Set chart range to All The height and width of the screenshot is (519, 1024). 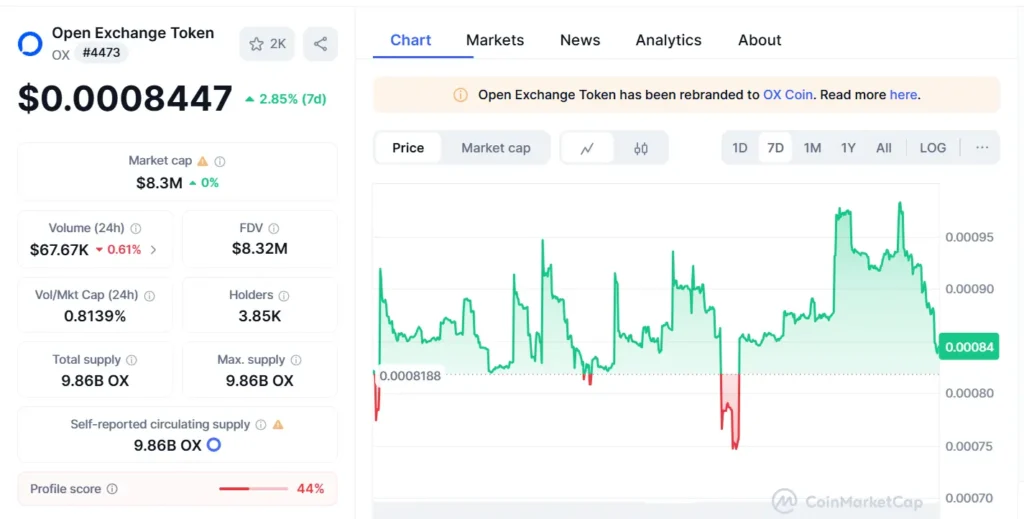[x=884, y=148]
